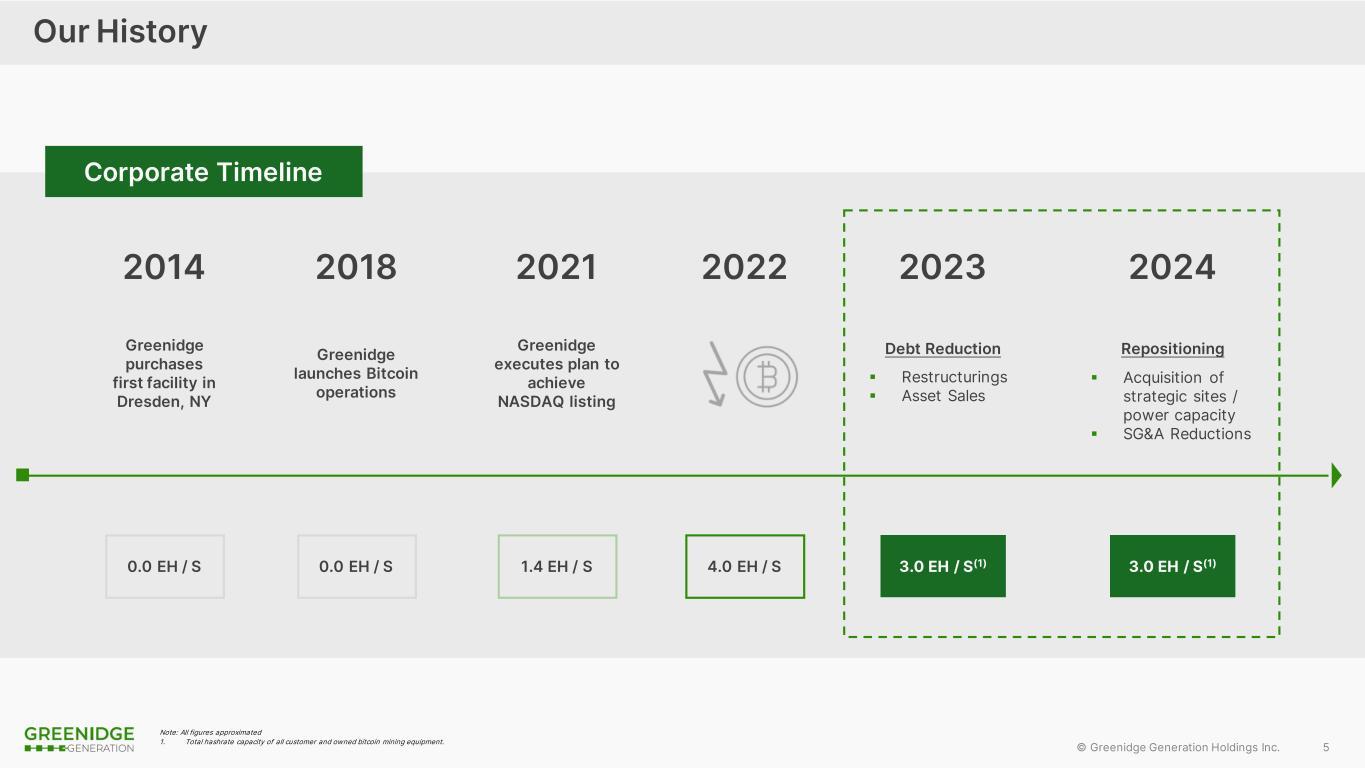
Task: Click the 2014 year heading
Action: pos(164,267)
